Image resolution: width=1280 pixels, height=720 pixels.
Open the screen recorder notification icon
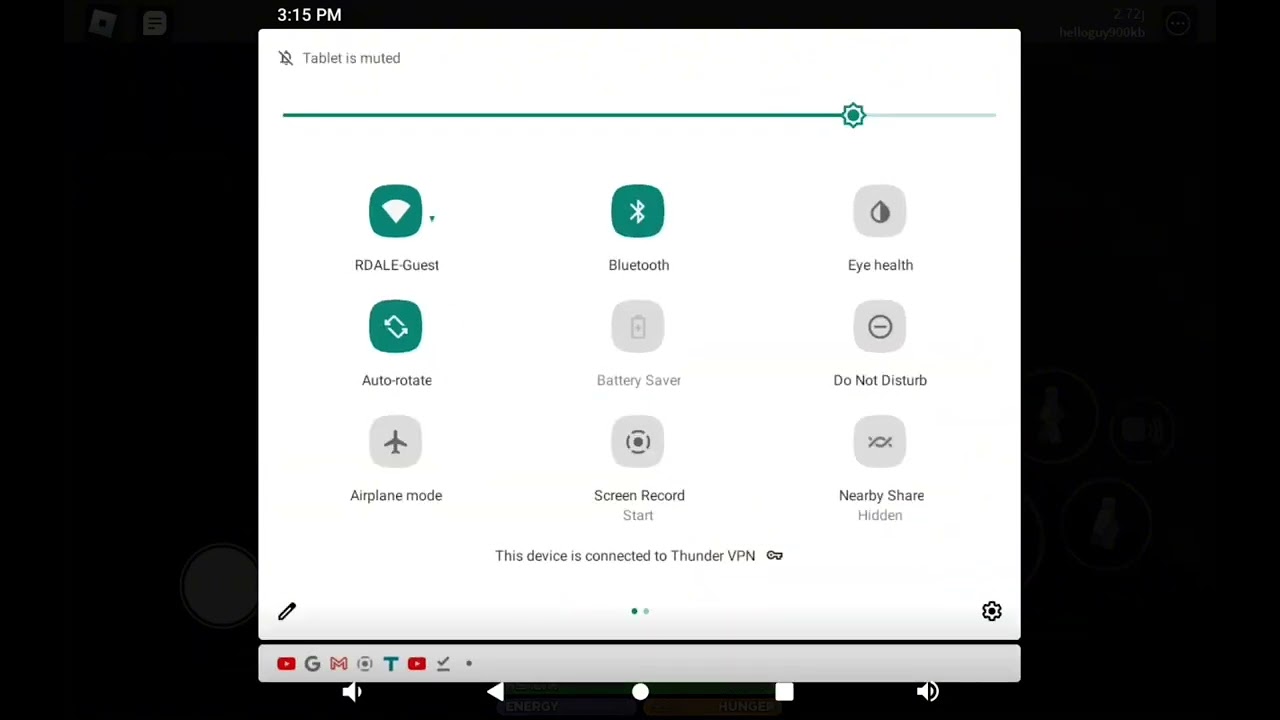pos(365,664)
